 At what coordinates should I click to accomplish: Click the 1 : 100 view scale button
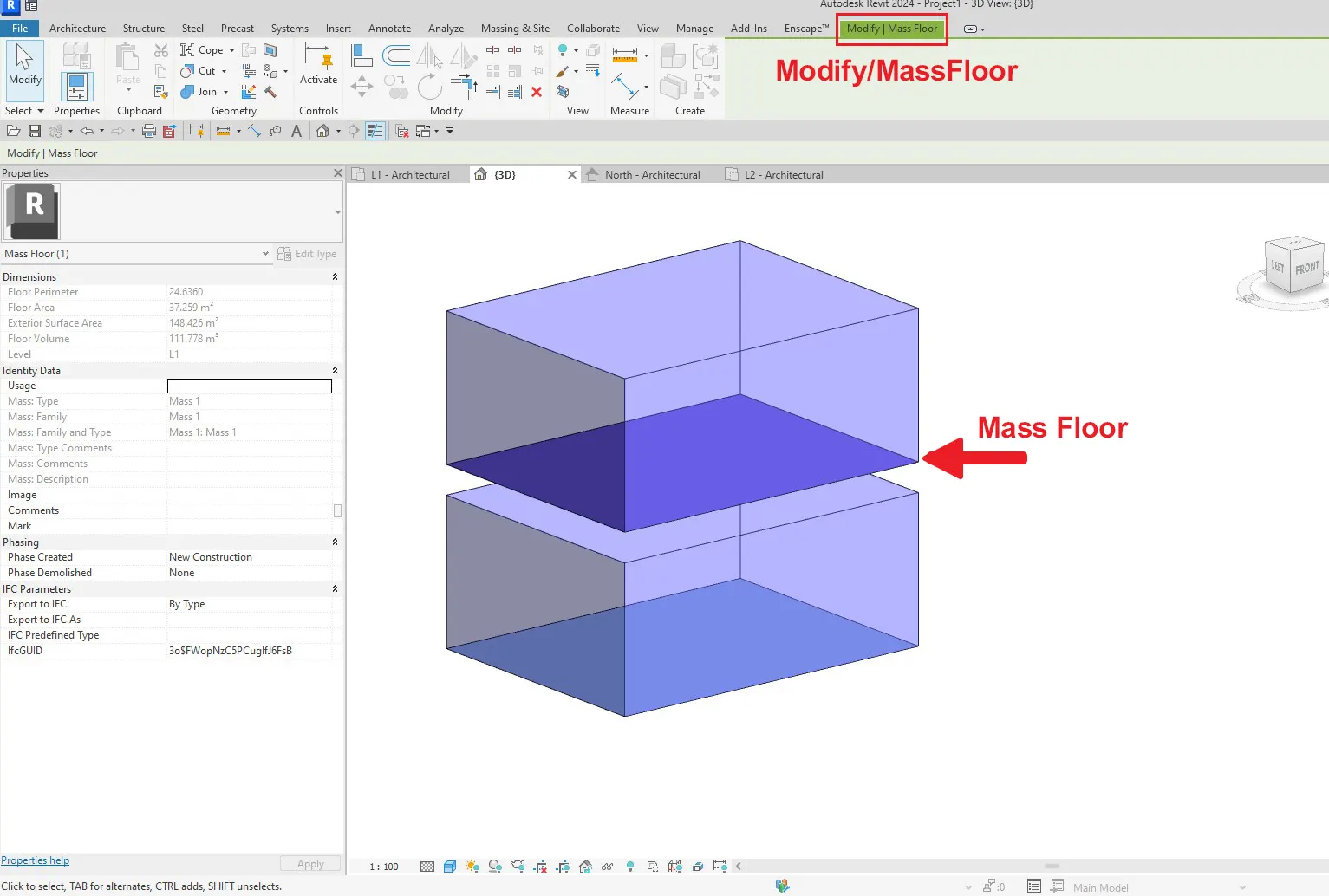pos(384,867)
